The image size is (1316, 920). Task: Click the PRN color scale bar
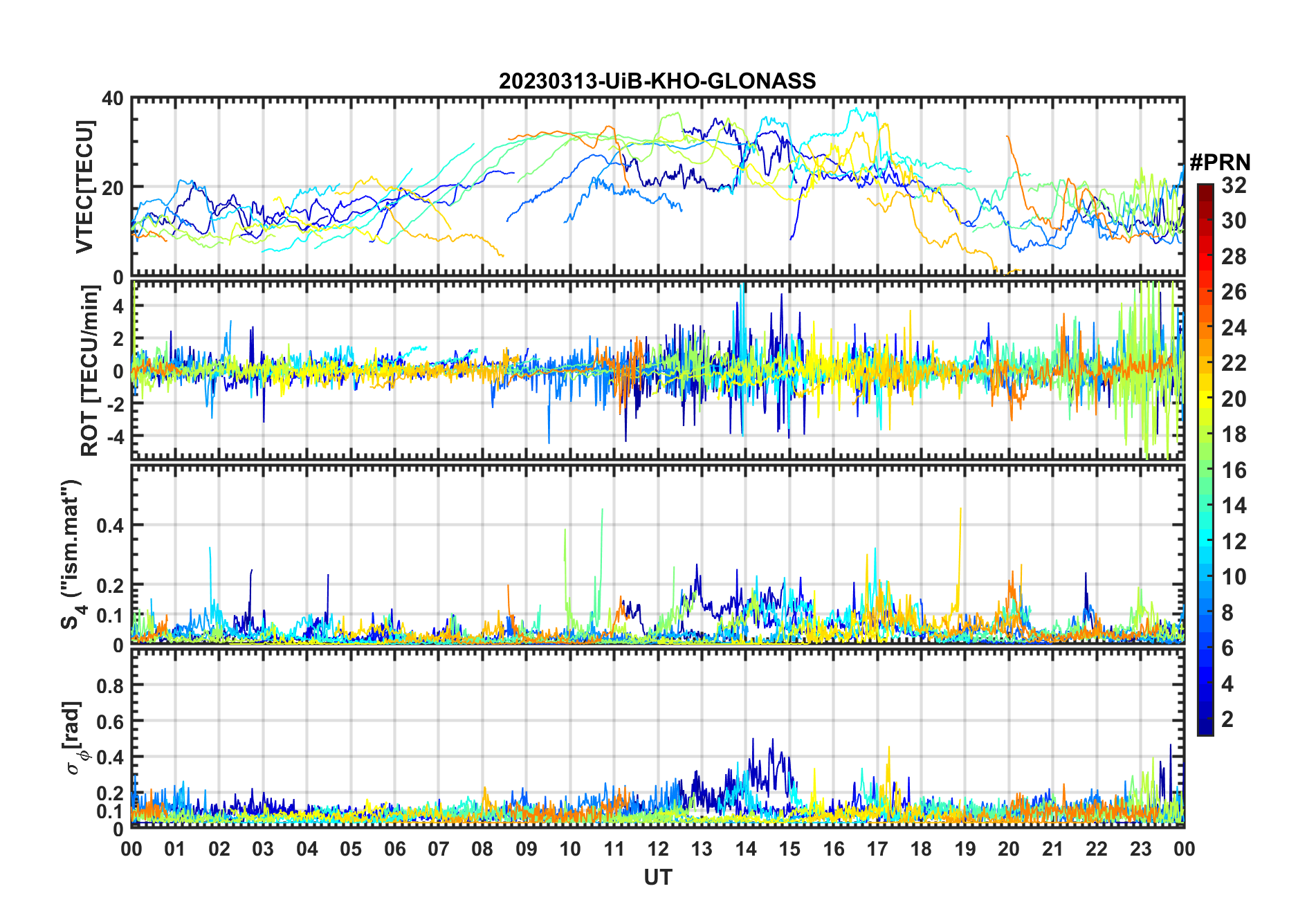(x=1205, y=459)
